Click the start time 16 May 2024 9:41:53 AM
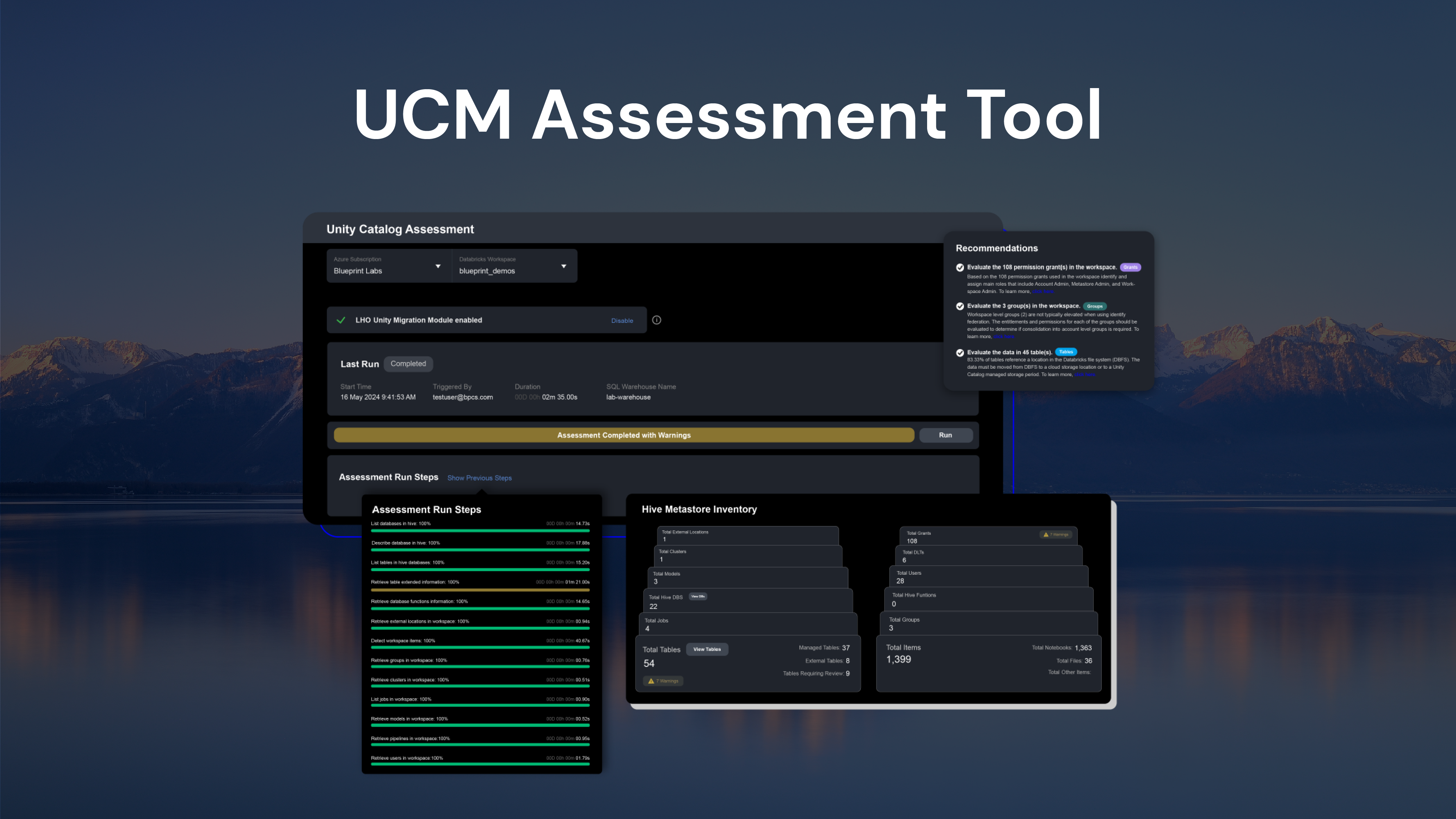The height and width of the screenshot is (819, 1456). [377, 397]
